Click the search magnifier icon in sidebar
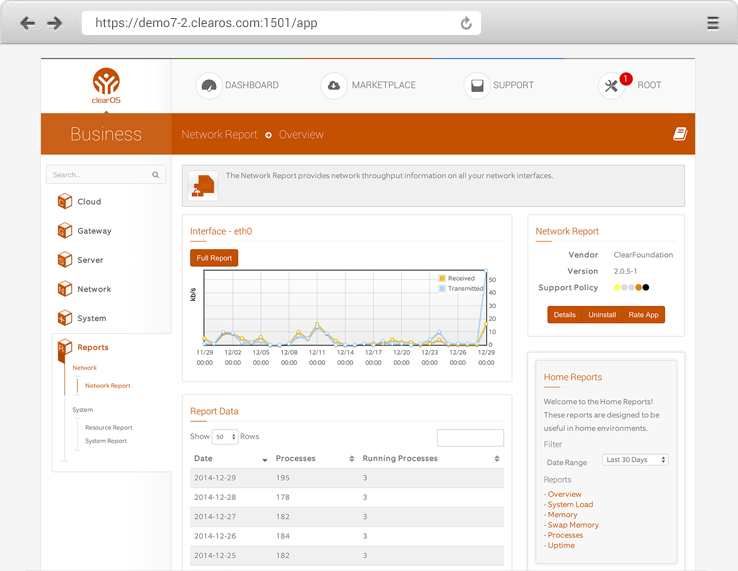The width and height of the screenshot is (738, 571). tap(156, 175)
